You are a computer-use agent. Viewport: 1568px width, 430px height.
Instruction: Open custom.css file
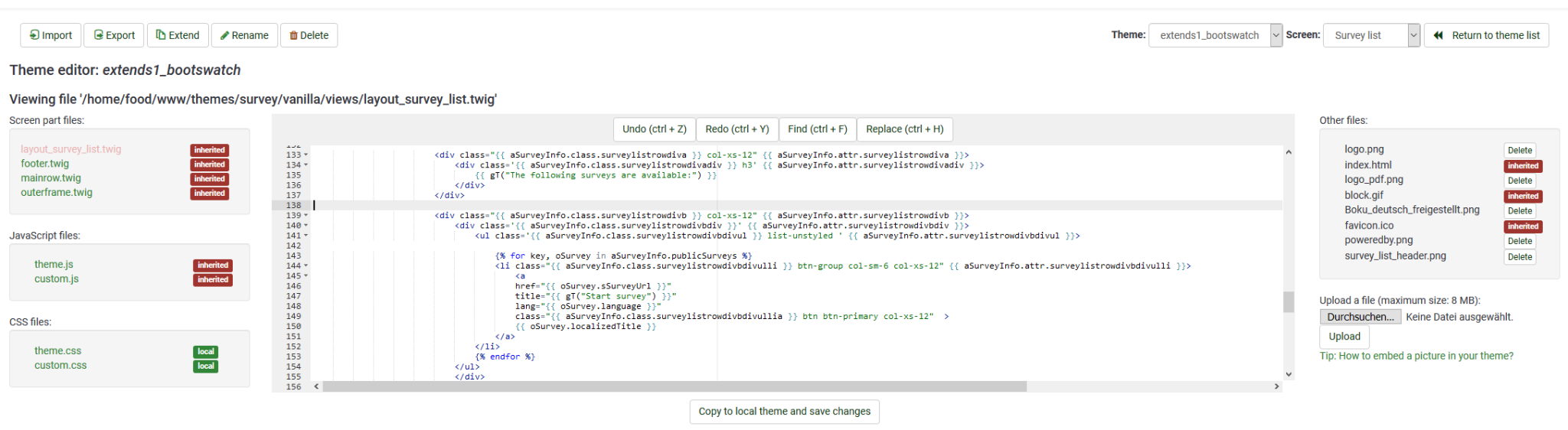60,366
